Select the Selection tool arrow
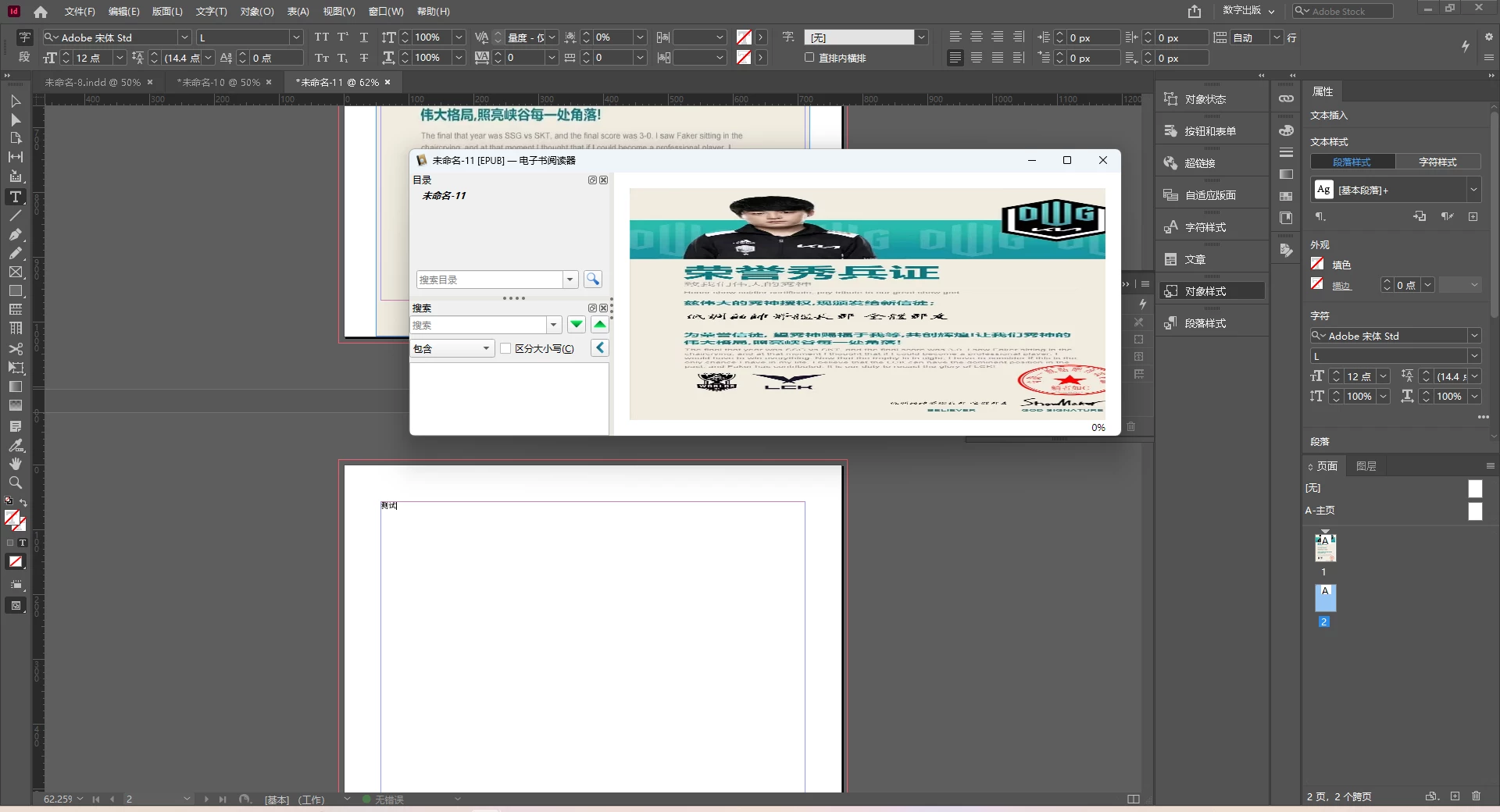The height and width of the screenshot is (812, 1500). 15,101
